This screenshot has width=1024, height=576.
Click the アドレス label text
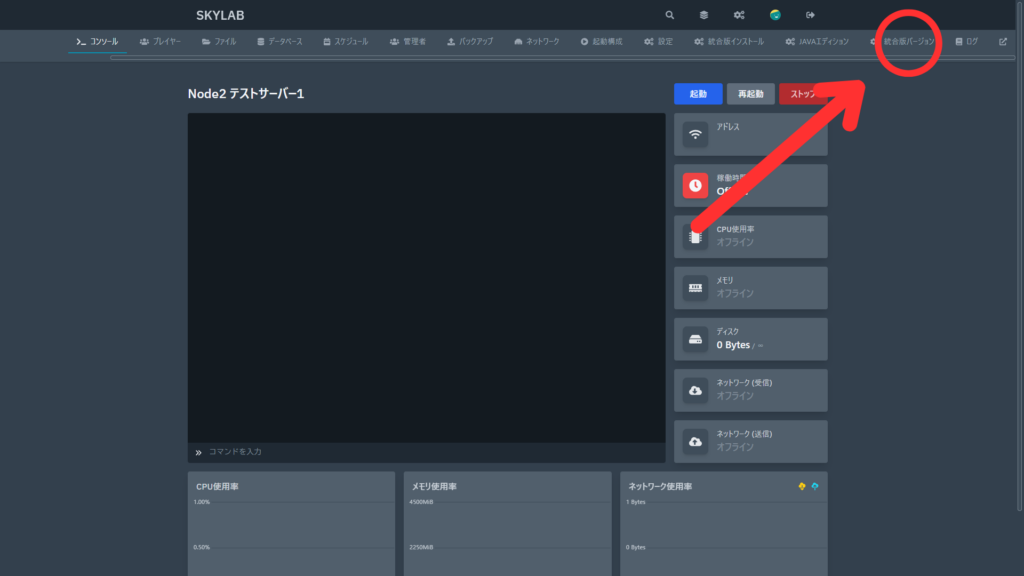tap(728, 127)
